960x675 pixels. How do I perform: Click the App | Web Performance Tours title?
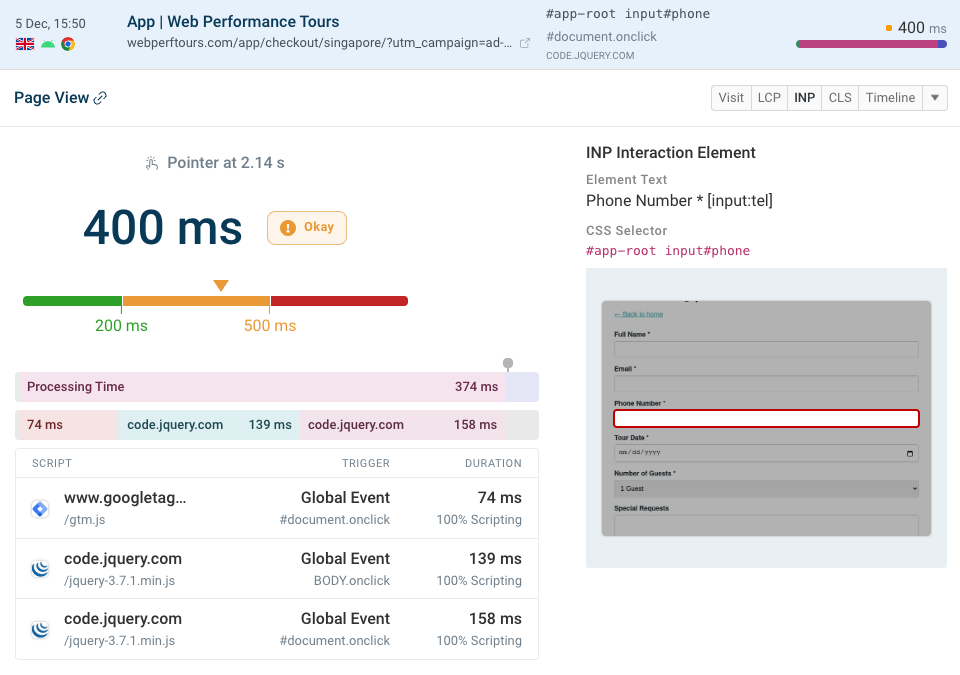[x=233, y=22]
